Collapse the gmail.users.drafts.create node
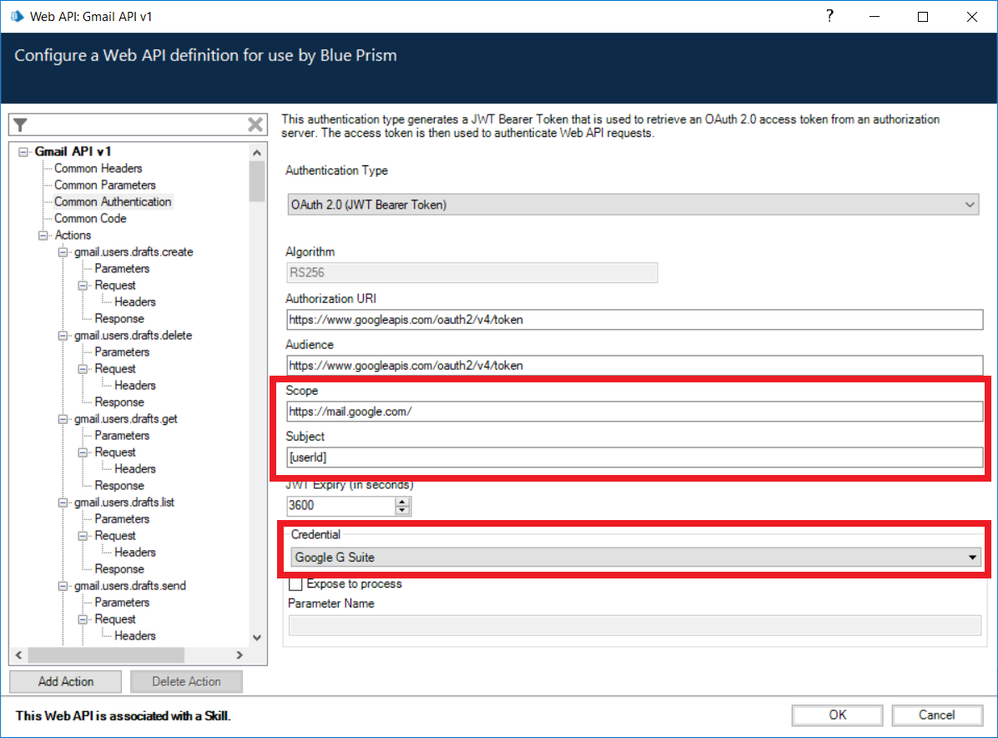Screen dimensions: 998x738 63,252
